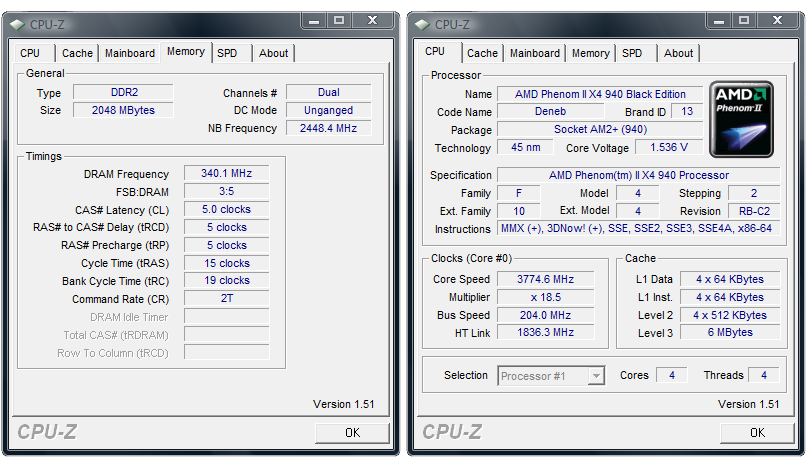Minimize the left CPU-Z window
This screenshot has width=807, height=474.
(x=314, y=21)
